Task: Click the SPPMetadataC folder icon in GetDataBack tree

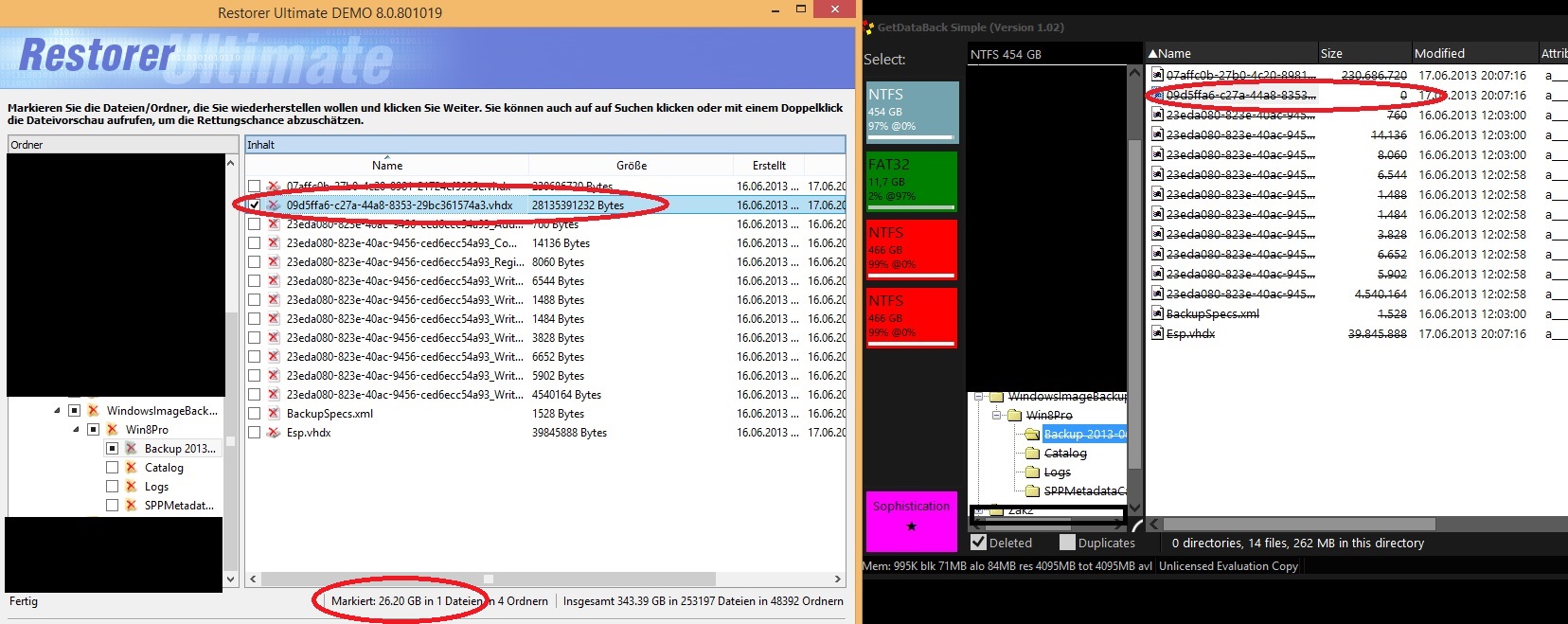Action: click(x=1033, y=491)
